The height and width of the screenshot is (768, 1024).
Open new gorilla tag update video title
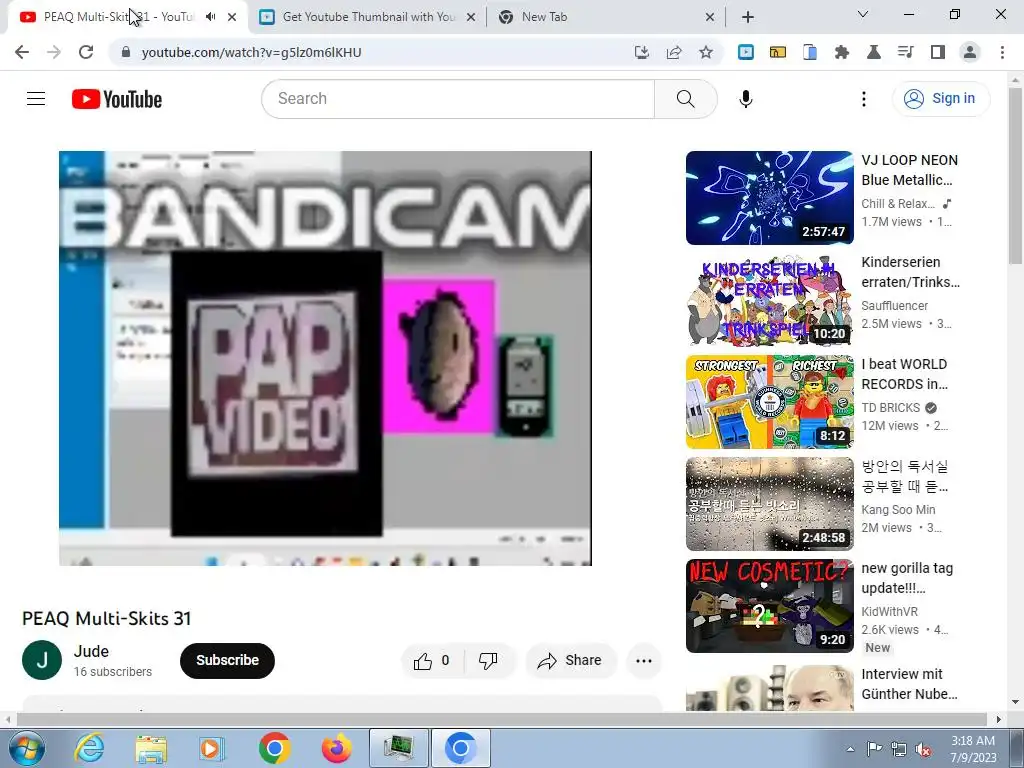(906, 578)
